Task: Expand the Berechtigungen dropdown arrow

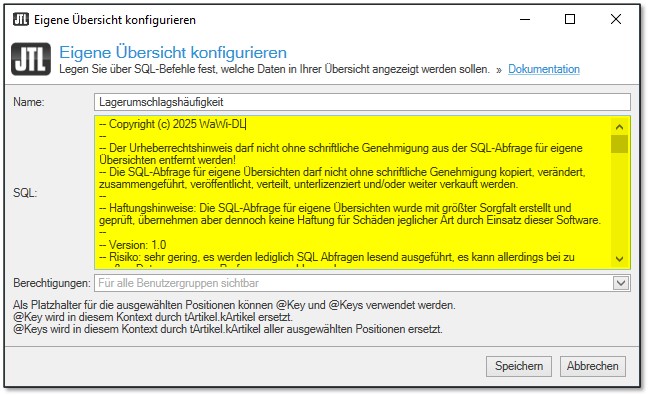Action: point(620,283)
